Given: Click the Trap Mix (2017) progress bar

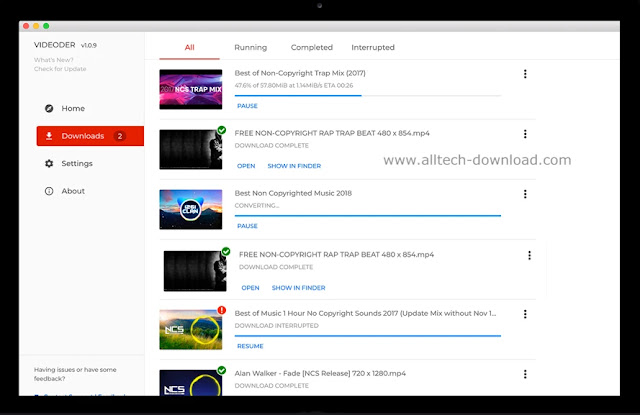Looking at the screenshot, I should point(368,95).
